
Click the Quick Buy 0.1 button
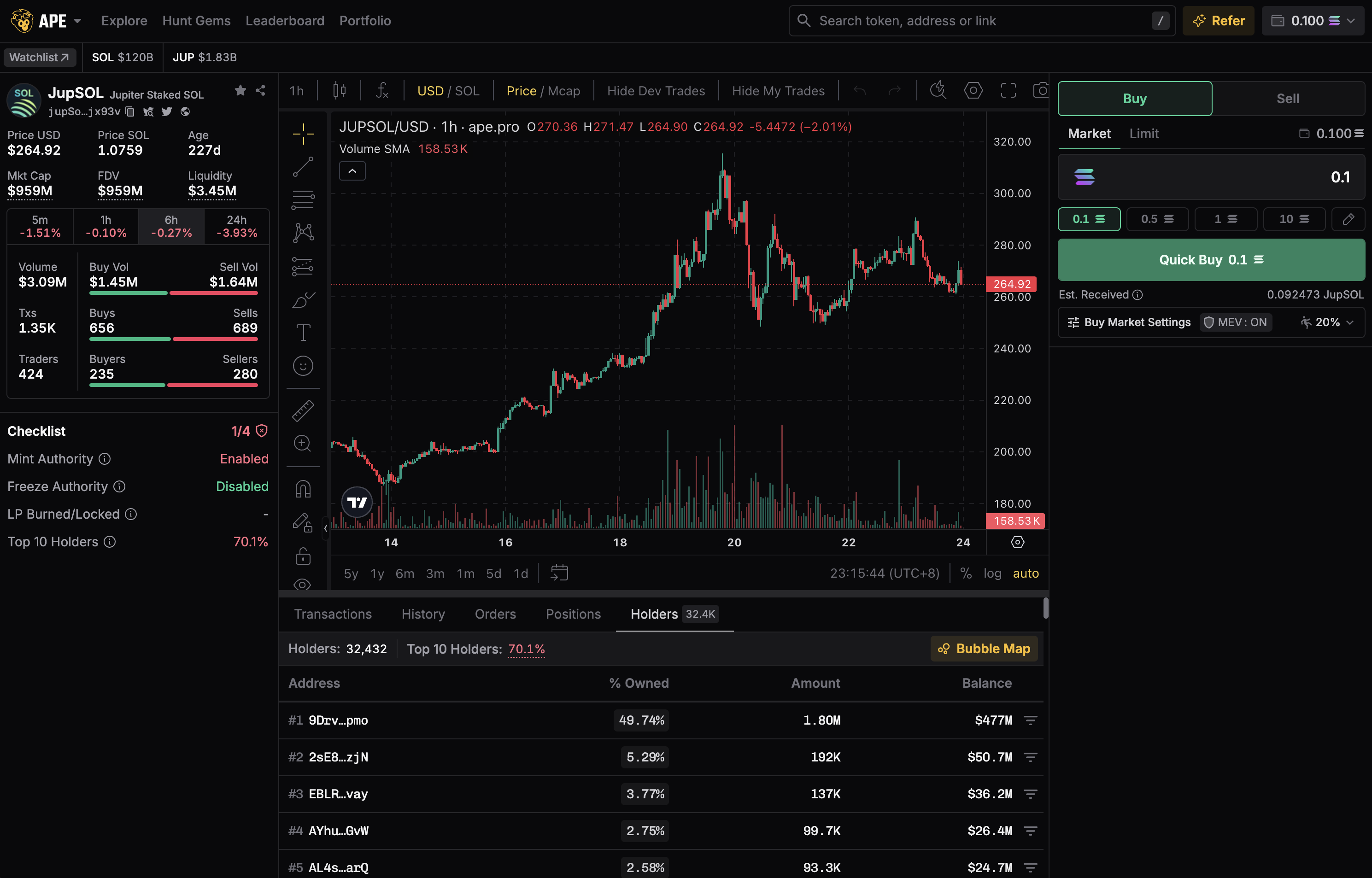(x=1211, y=260)
